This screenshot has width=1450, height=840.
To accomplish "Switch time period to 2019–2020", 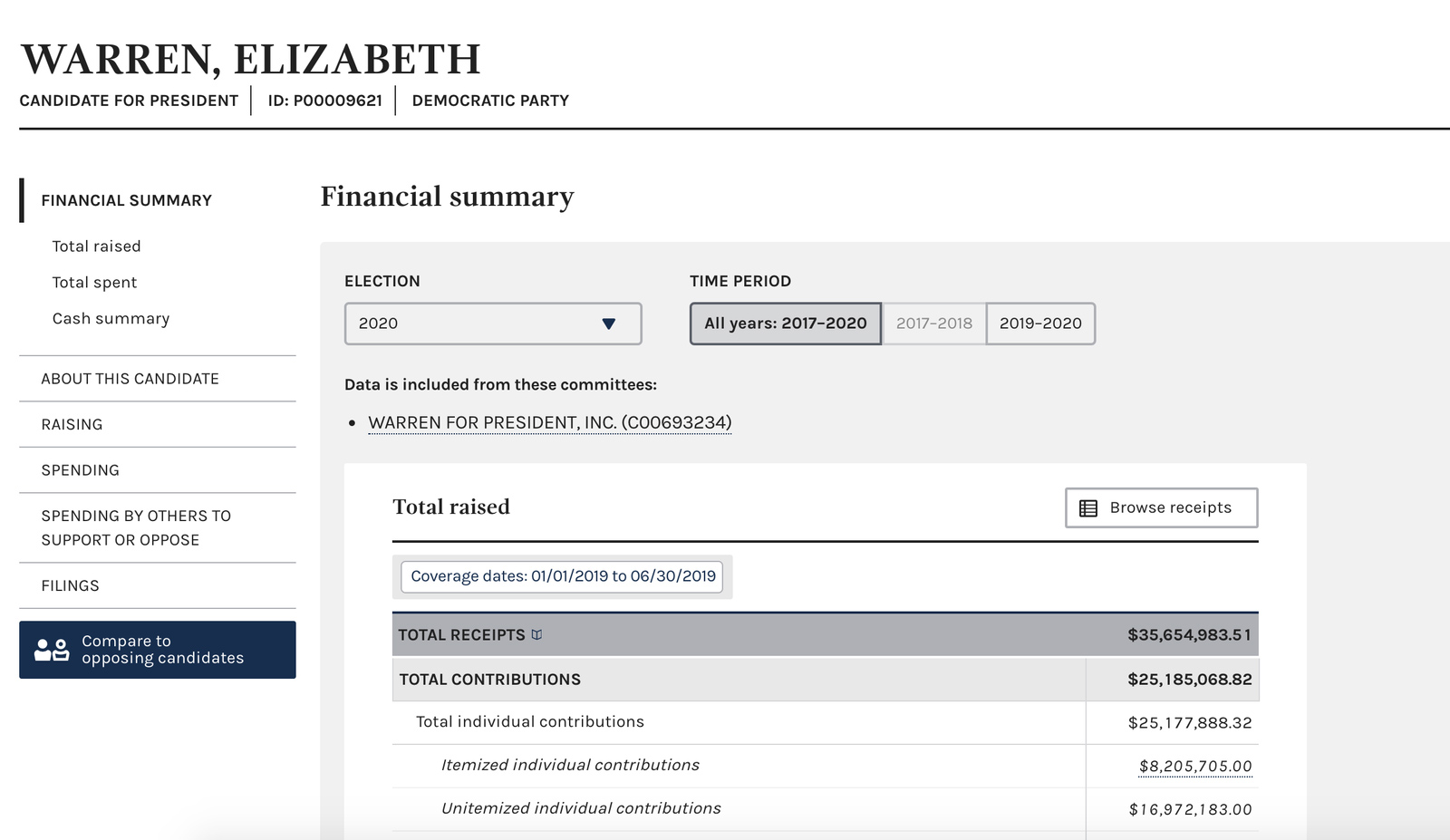I will click(1040, 323).
